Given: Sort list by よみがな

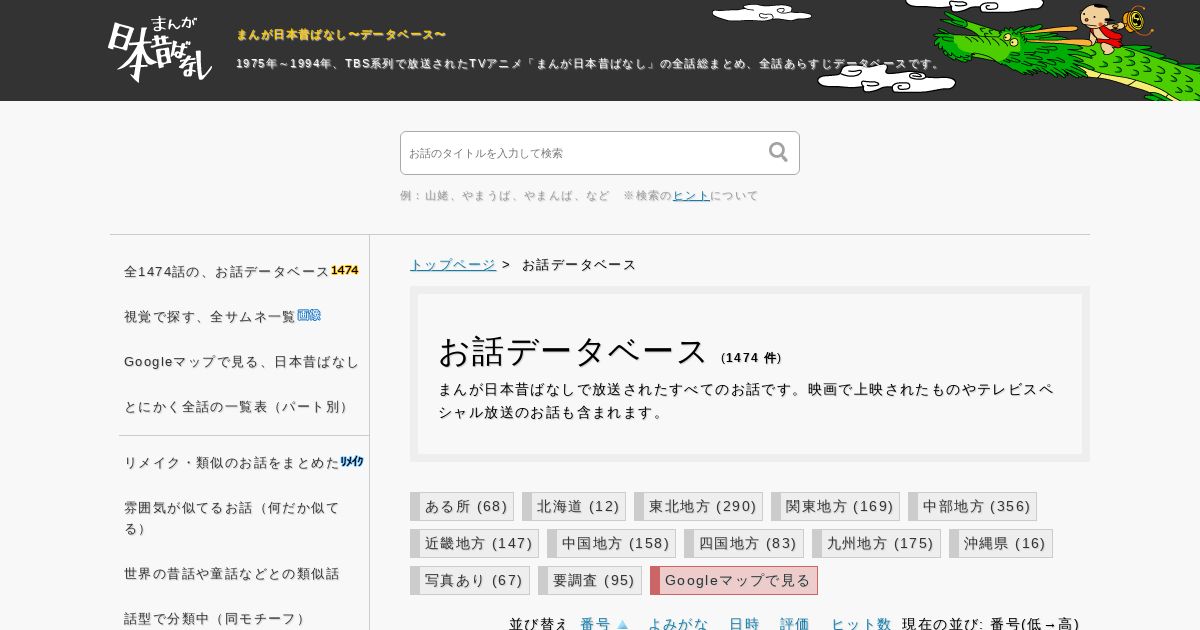Looking at the screenshot, I should (x=678, y=624).
